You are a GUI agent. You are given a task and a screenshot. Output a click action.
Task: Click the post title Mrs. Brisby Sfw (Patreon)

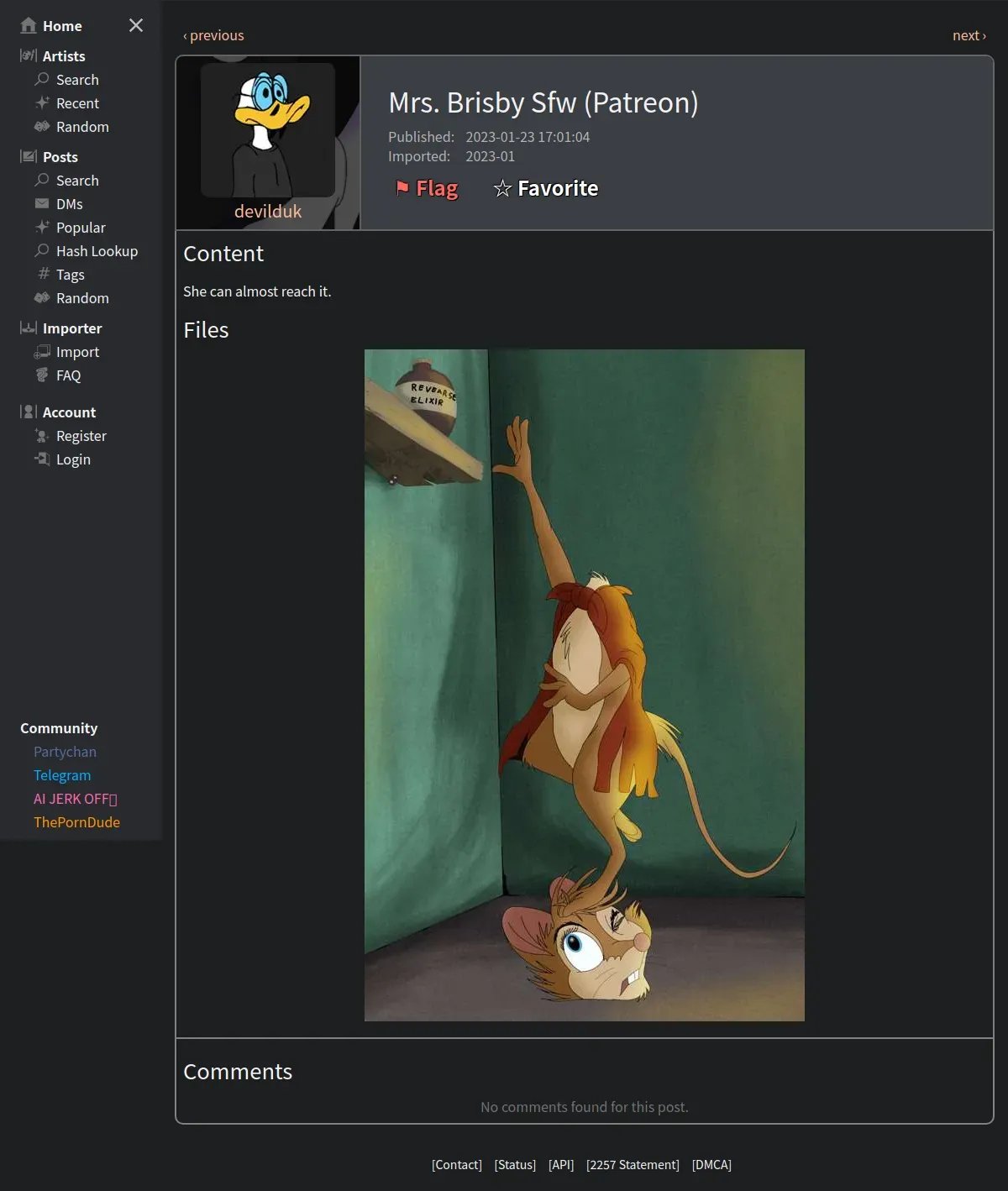point(543,102)
